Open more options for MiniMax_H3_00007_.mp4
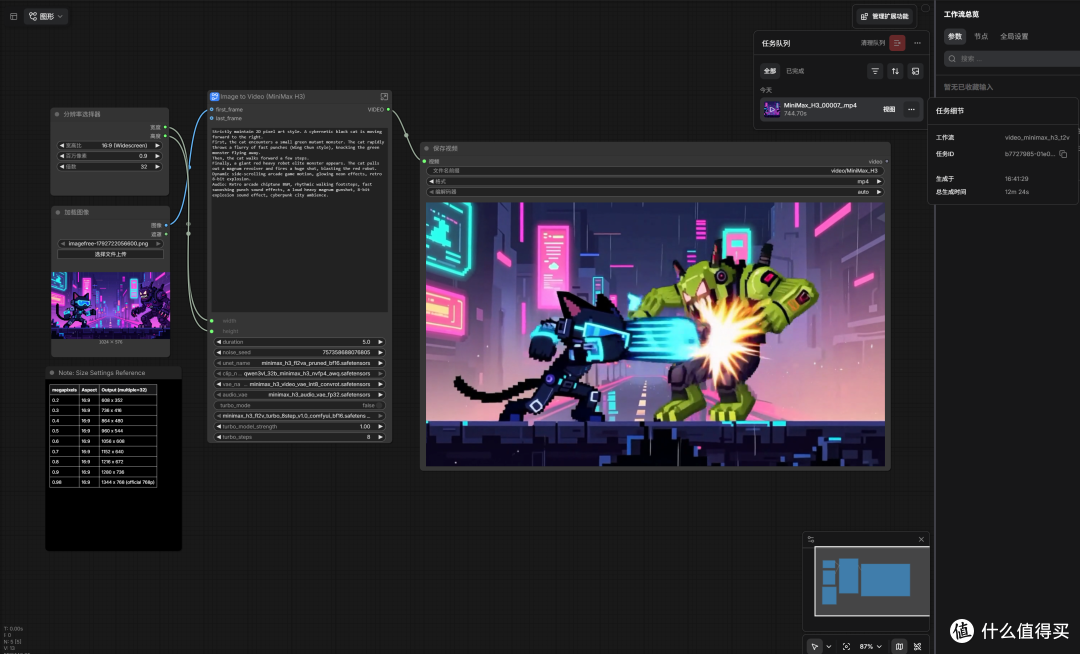1080x654 pixels. pyautogui.click(x=911, y=109)
